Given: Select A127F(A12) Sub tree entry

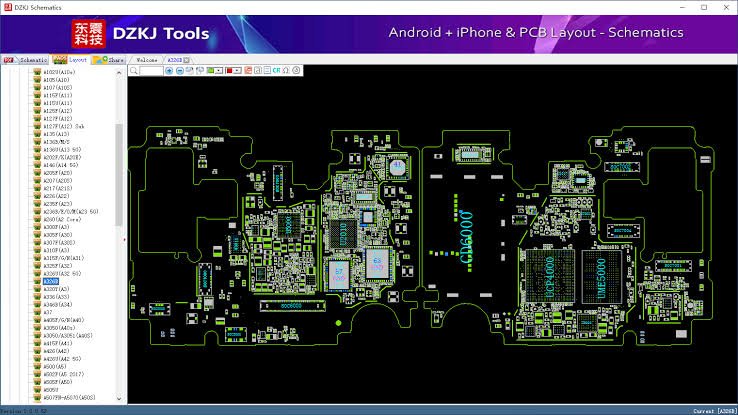Looking at the screenshot, I should coord(64,126).
